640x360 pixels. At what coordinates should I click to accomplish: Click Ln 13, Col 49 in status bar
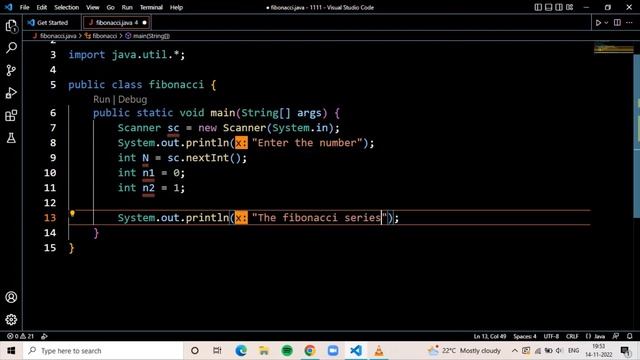click(x=490, y=336)
